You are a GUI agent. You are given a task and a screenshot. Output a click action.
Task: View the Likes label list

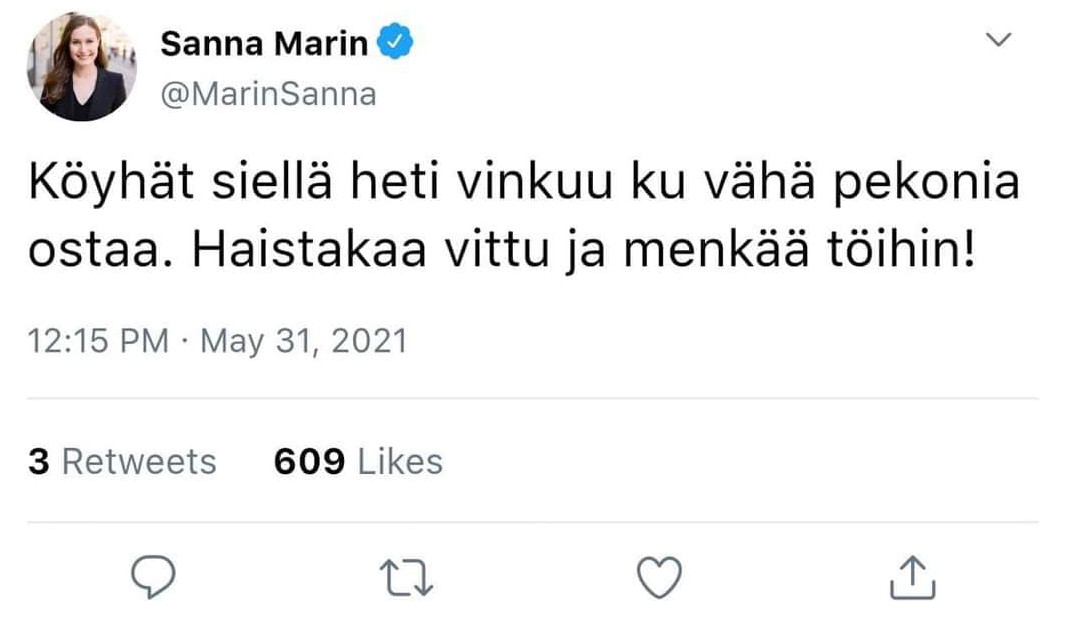[400, 461]
